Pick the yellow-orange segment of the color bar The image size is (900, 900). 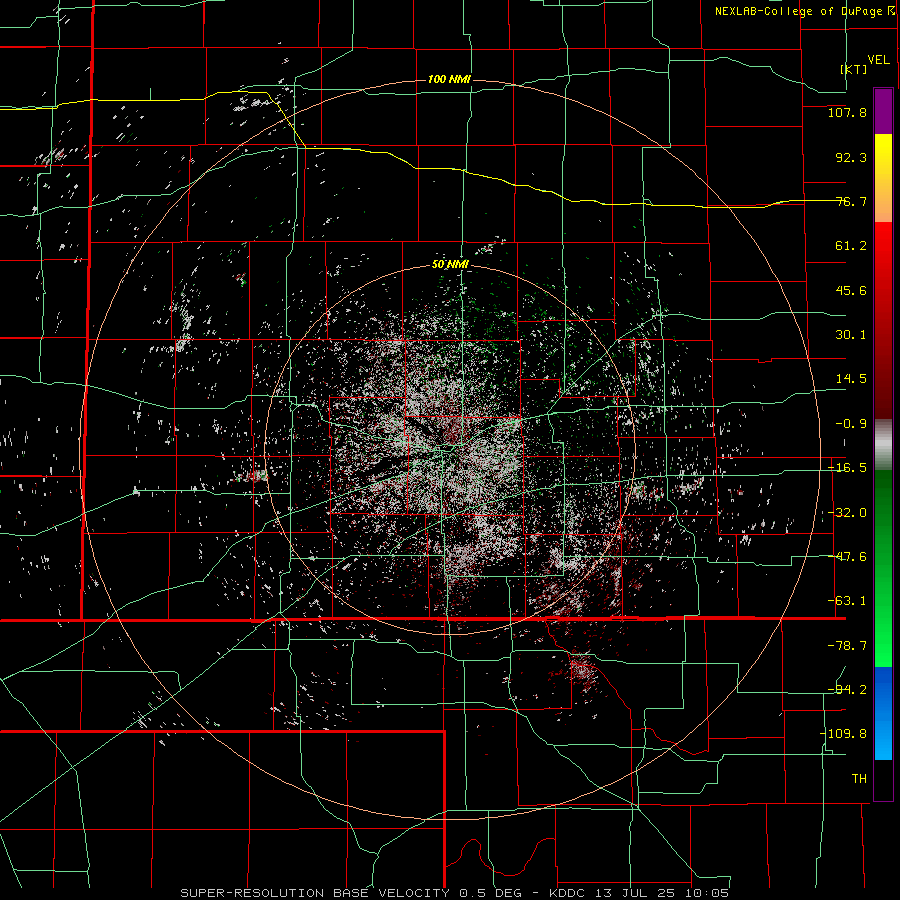click(883, 178)
